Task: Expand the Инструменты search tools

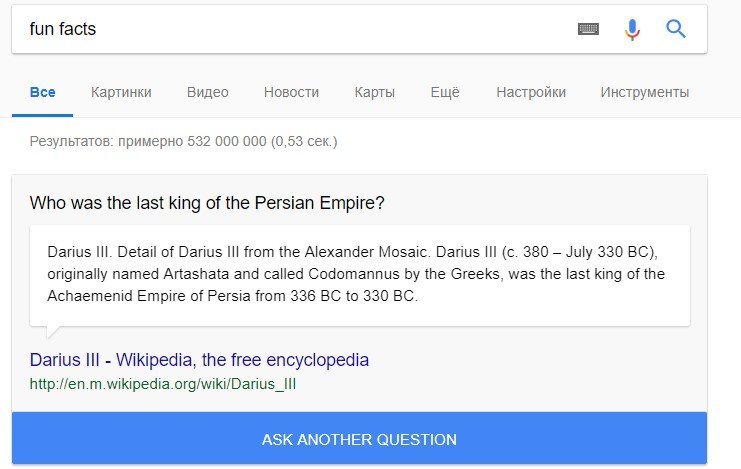Action: coord(644,92)
